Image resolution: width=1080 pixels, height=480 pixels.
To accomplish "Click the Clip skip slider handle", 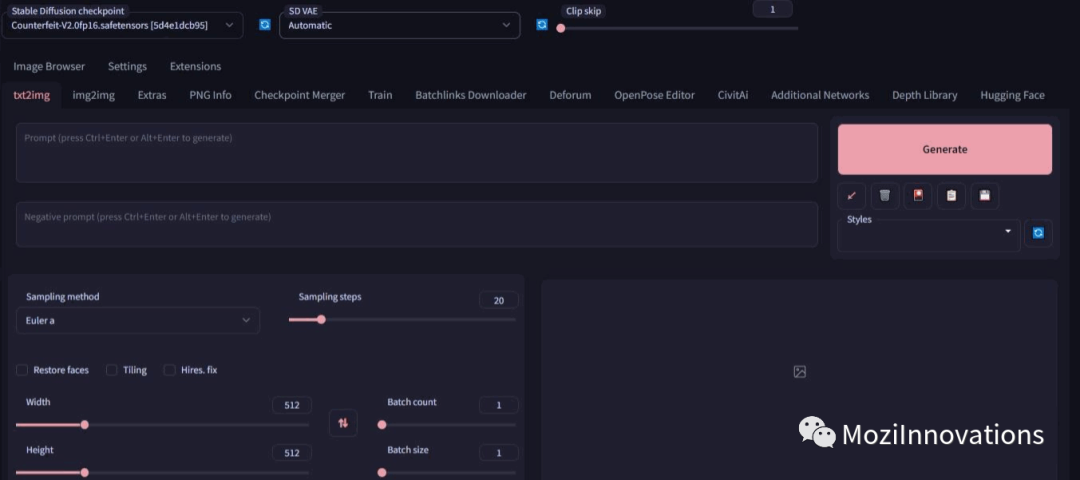I will click(x=561, y=28).
